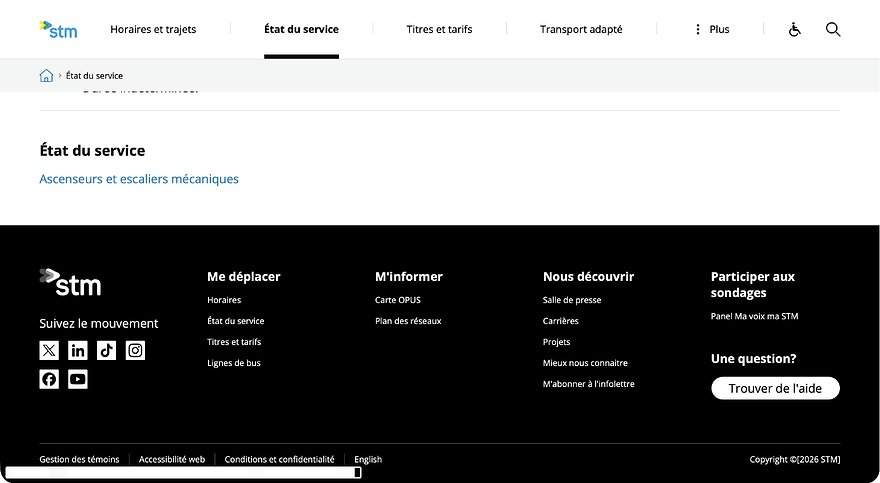Open Mieux nous connaître link
Screen dimensions: 880x483
coord(585,363)
